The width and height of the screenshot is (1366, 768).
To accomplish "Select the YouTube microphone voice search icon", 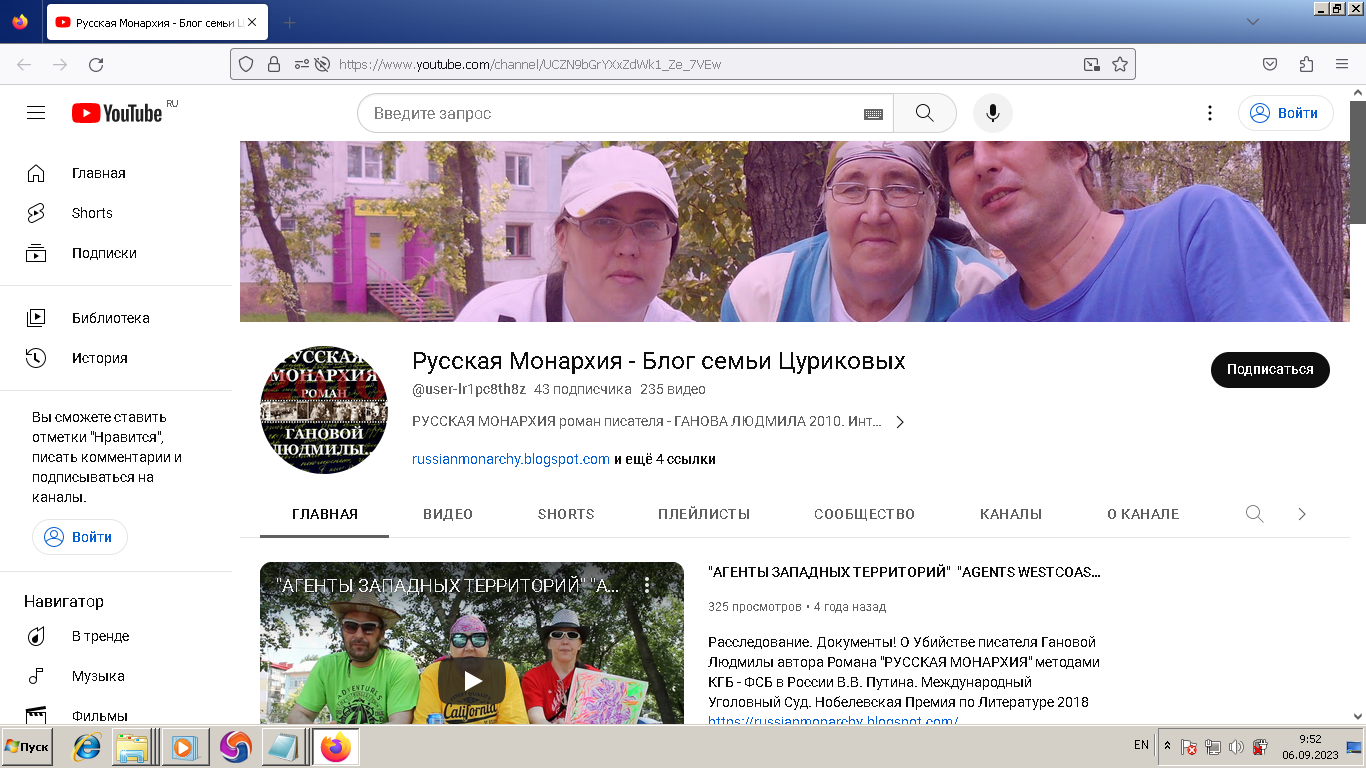I will [992, 112].
